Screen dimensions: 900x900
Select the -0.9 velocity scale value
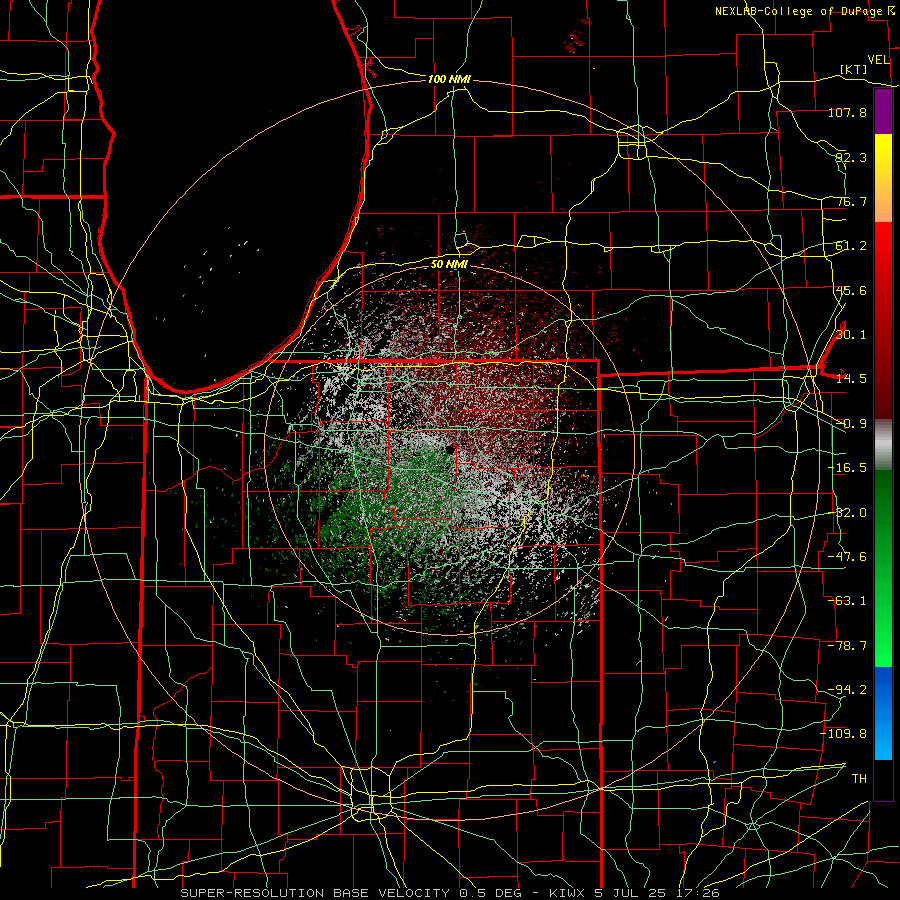click(x=851, y=424)
